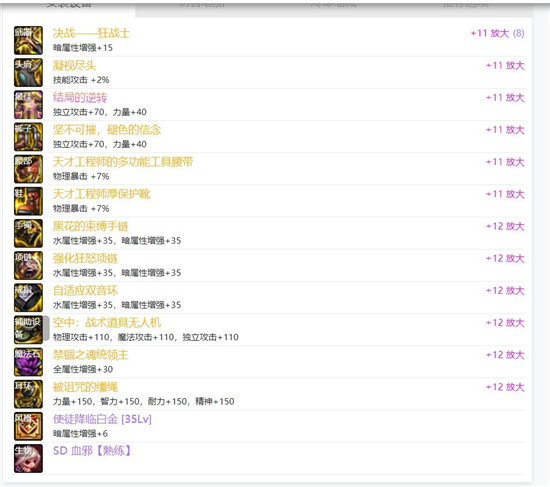This screenshot has height=487, width=550.
Task: Click the +12 放大 label for 黑花的束缚手链
Action: [x=505, y=226]
